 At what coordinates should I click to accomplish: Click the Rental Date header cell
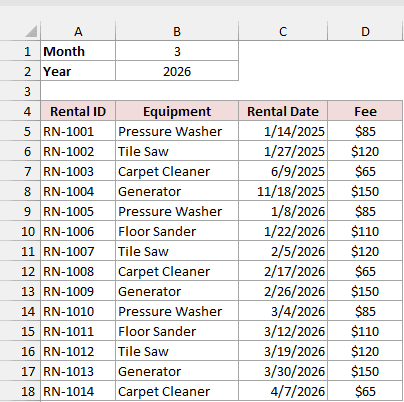283,111
